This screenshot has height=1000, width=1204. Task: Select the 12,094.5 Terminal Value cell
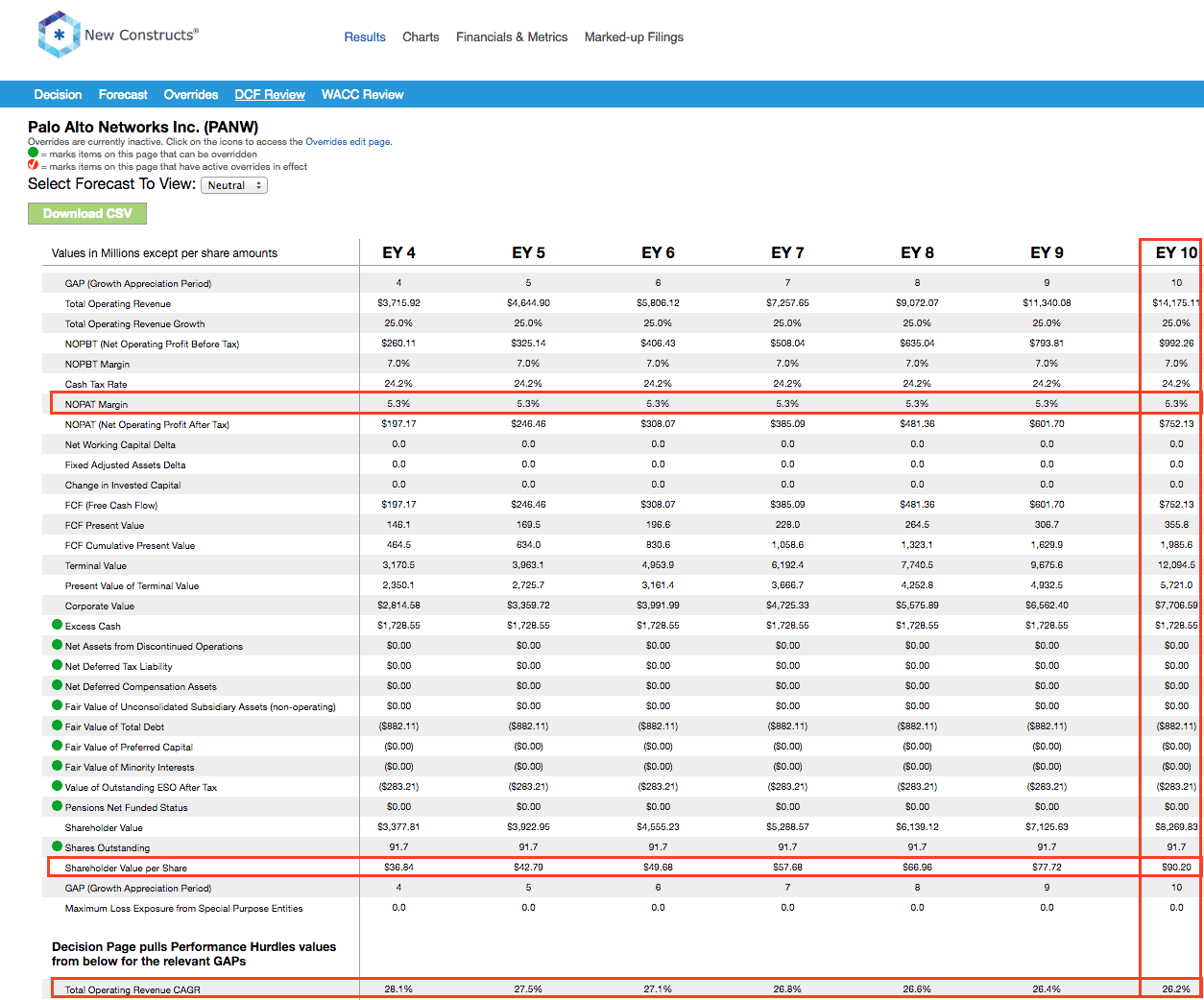1176,565
